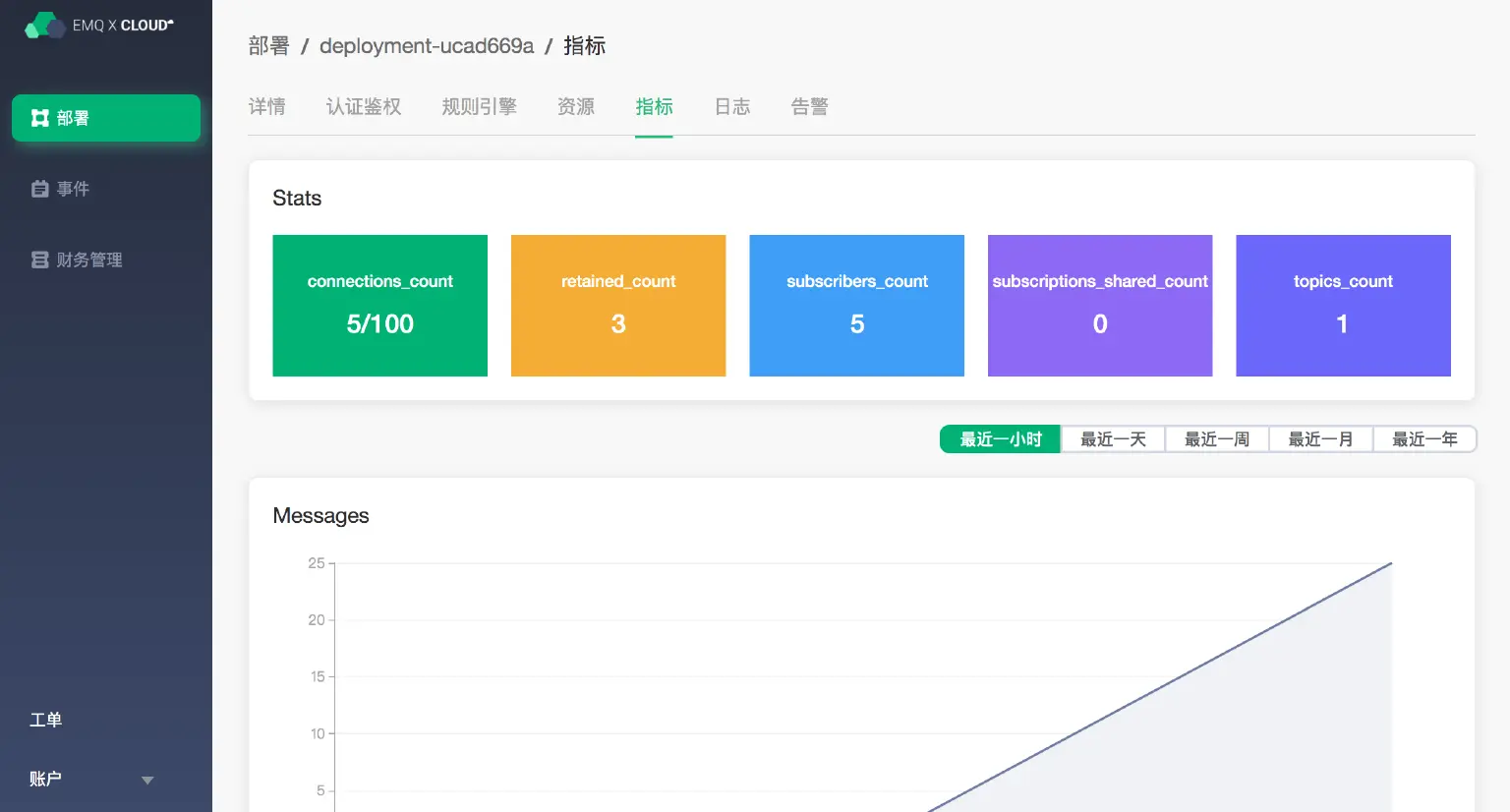Open the 工单 ticket page
Viewport: 1510px width, 812px height.
(x=44, y=719)
